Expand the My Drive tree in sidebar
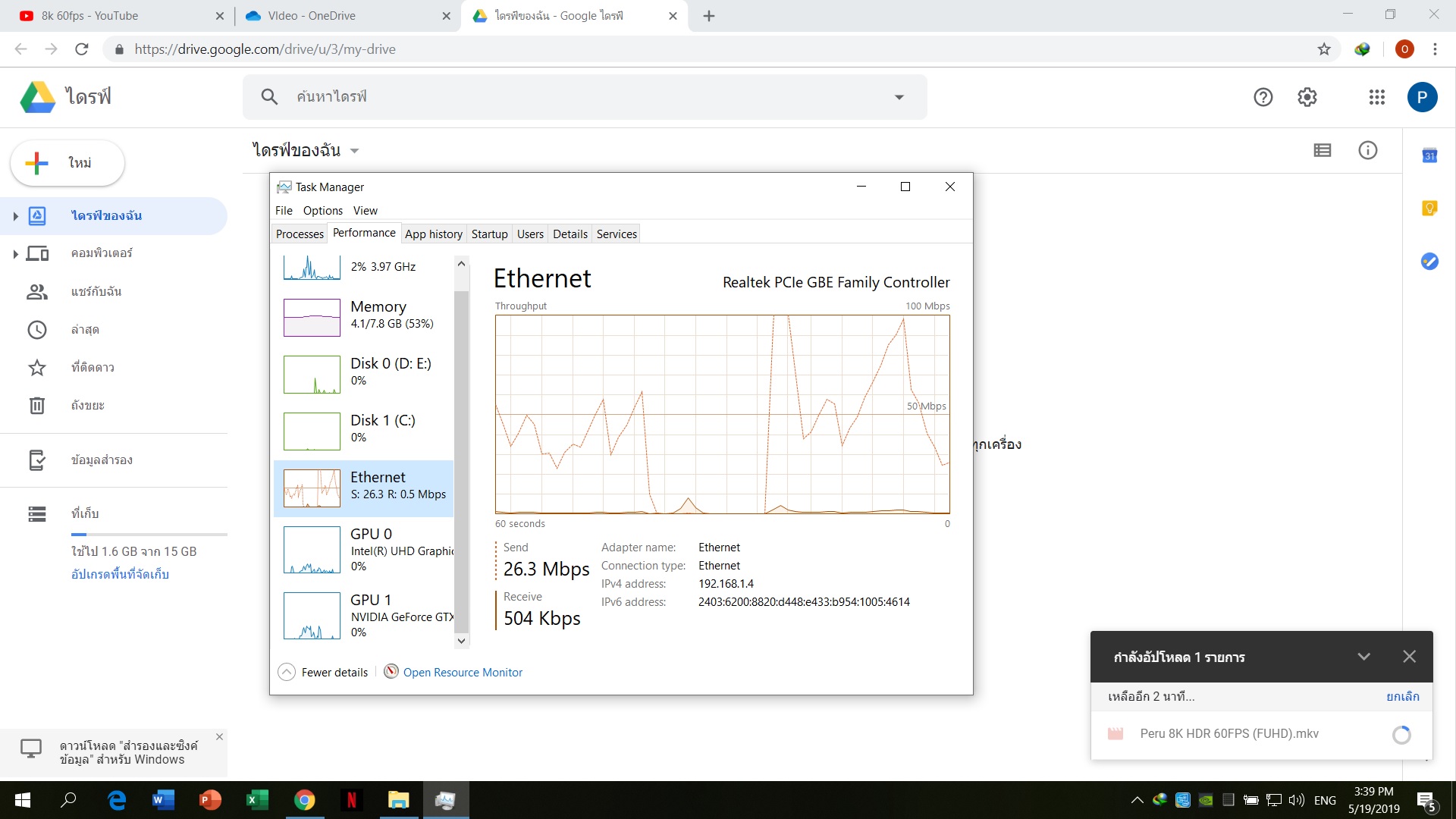 [15, 216]
